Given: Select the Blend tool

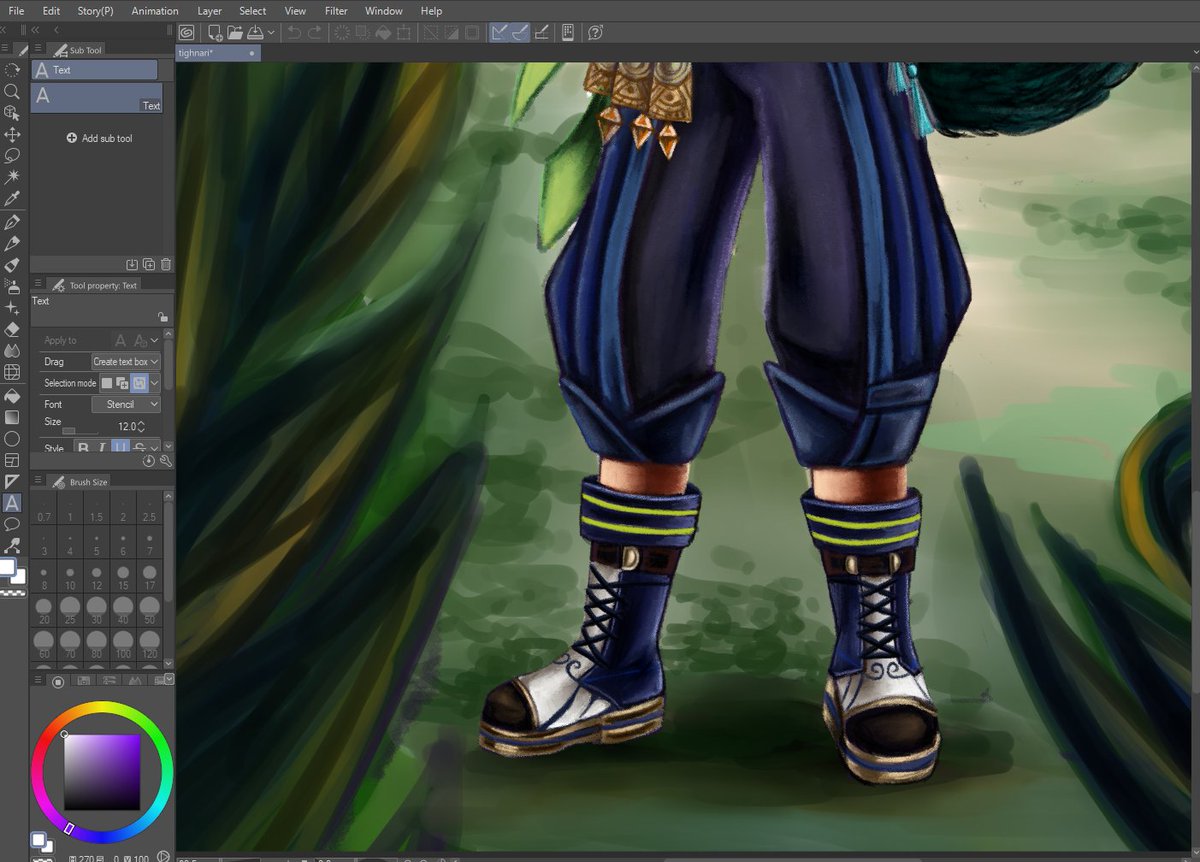Looking at the screenshot, I should (12, 351).
